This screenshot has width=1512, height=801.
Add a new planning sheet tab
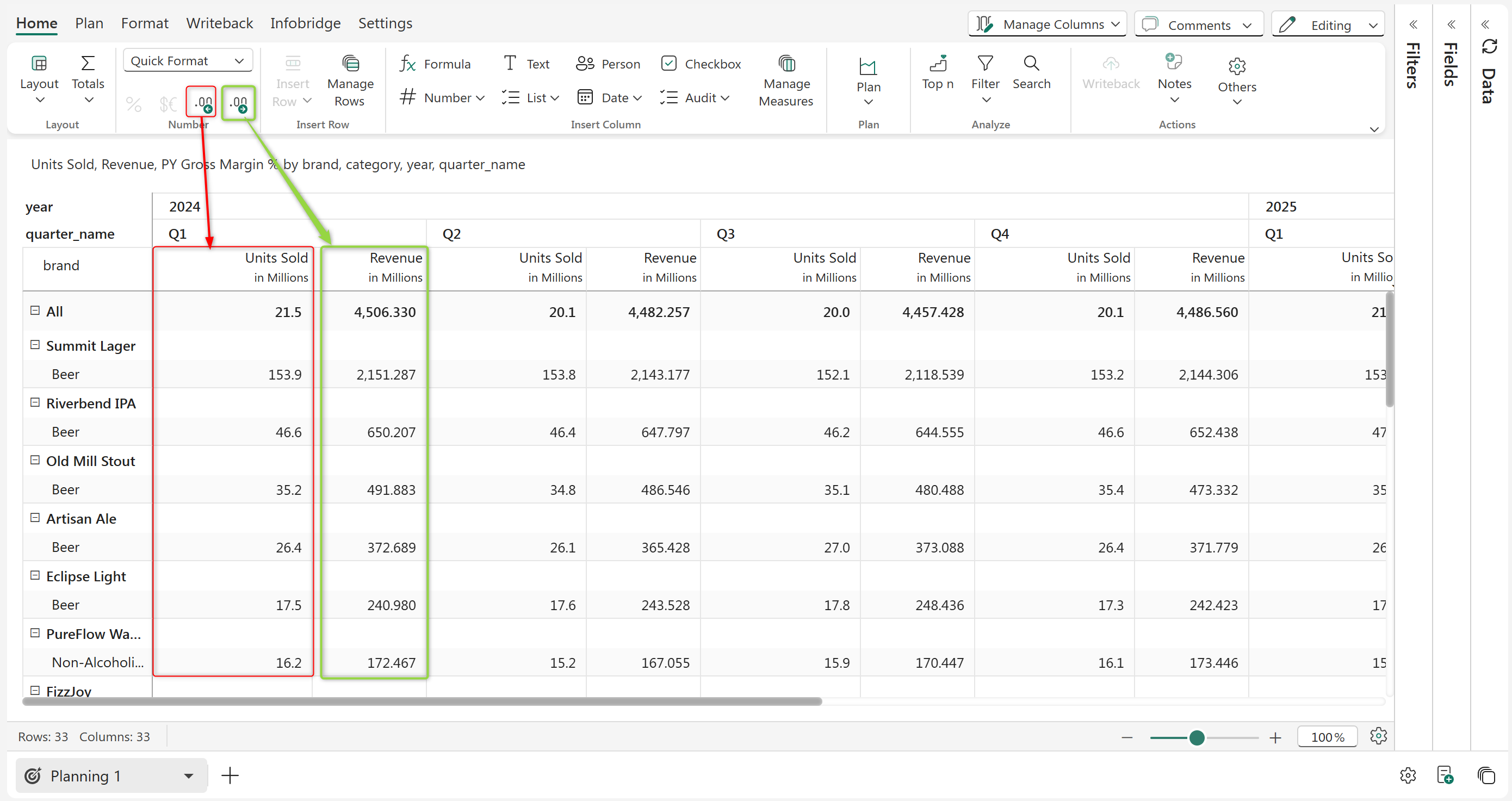click(230, 775)
